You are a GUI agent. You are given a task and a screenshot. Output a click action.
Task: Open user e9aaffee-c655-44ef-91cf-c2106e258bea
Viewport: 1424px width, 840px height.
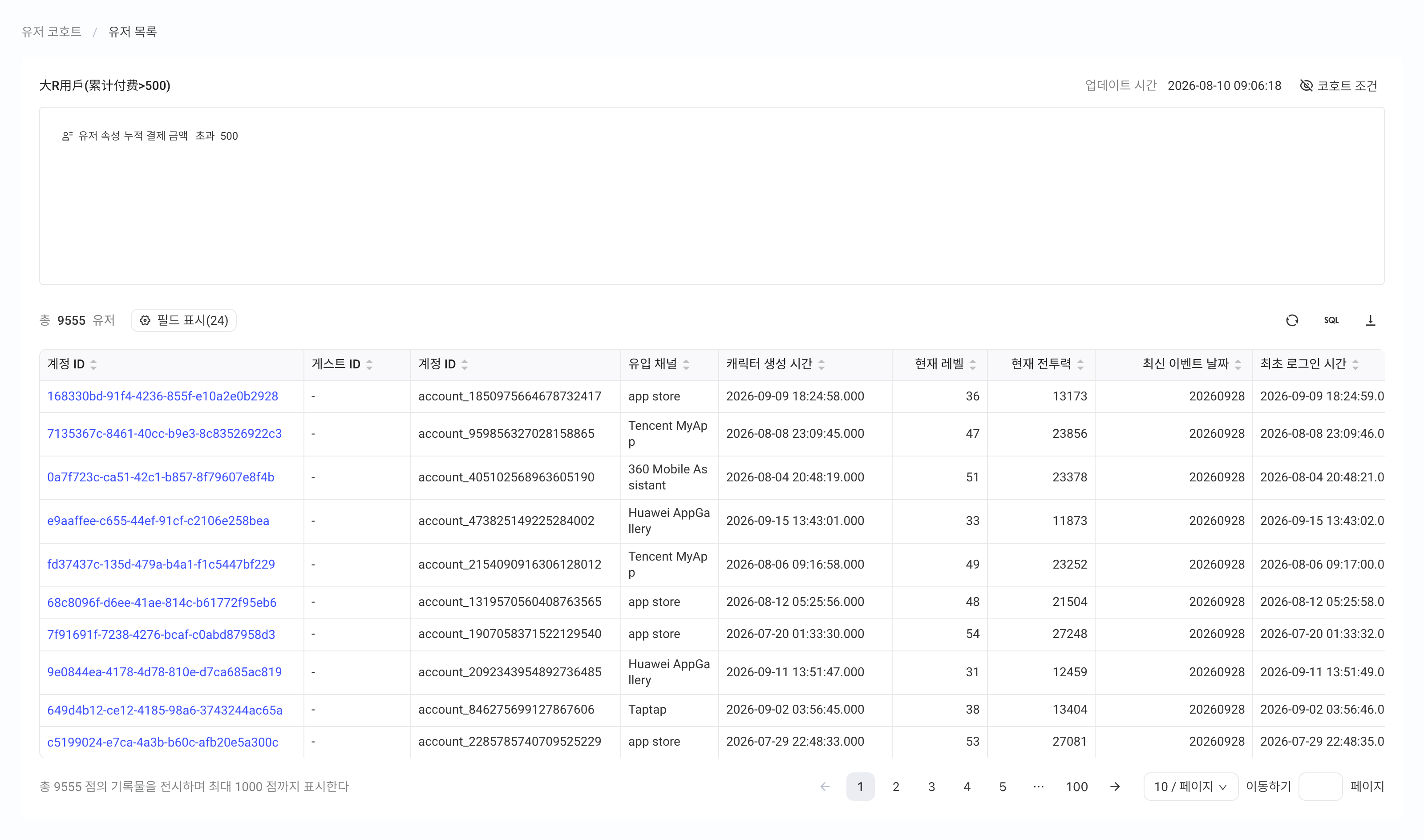[158, 521]
